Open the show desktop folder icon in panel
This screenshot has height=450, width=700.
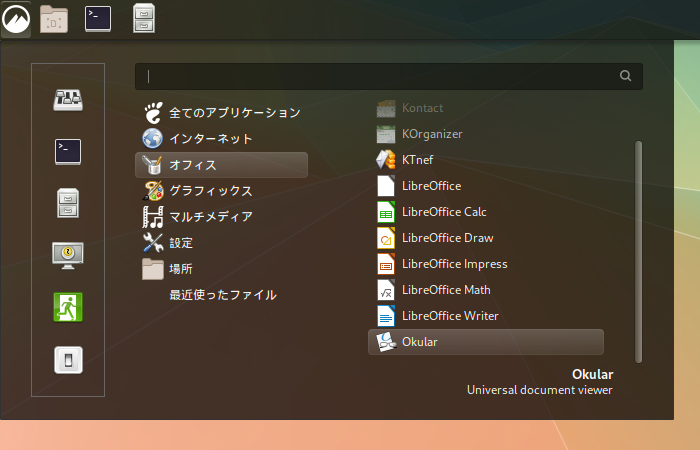(x=54, y=19)
